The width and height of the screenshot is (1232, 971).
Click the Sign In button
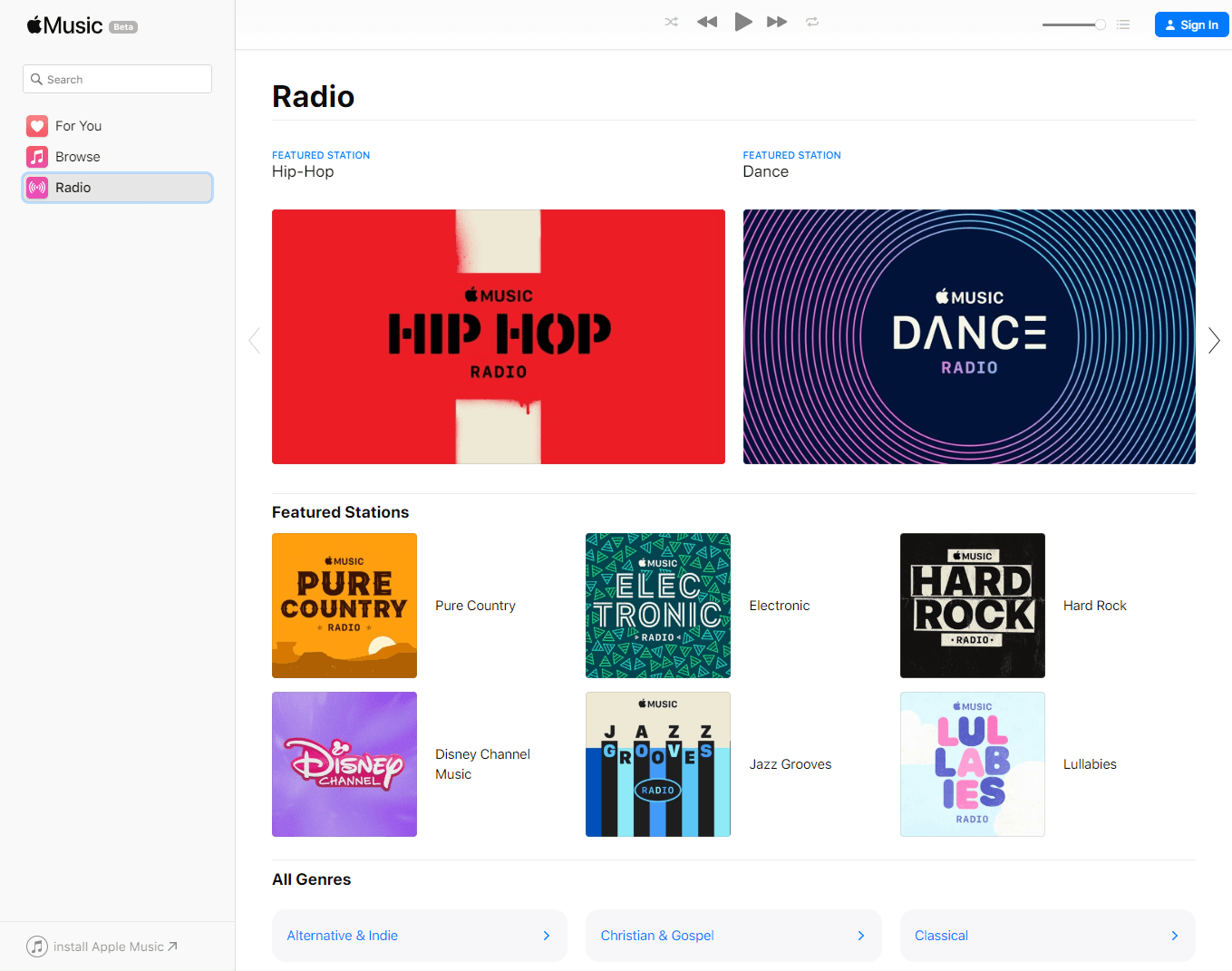pyautogui.click(x=1191, y=24)
